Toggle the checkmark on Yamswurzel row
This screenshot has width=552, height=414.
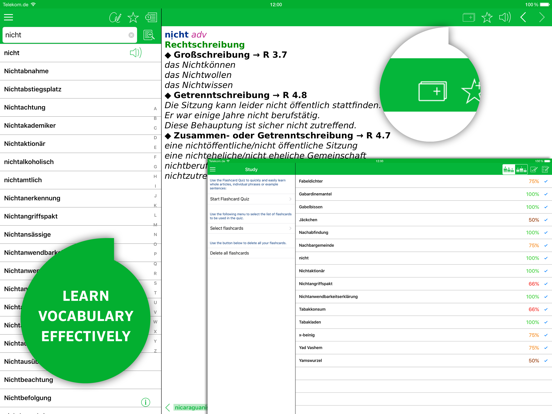(x=546, y=360)
